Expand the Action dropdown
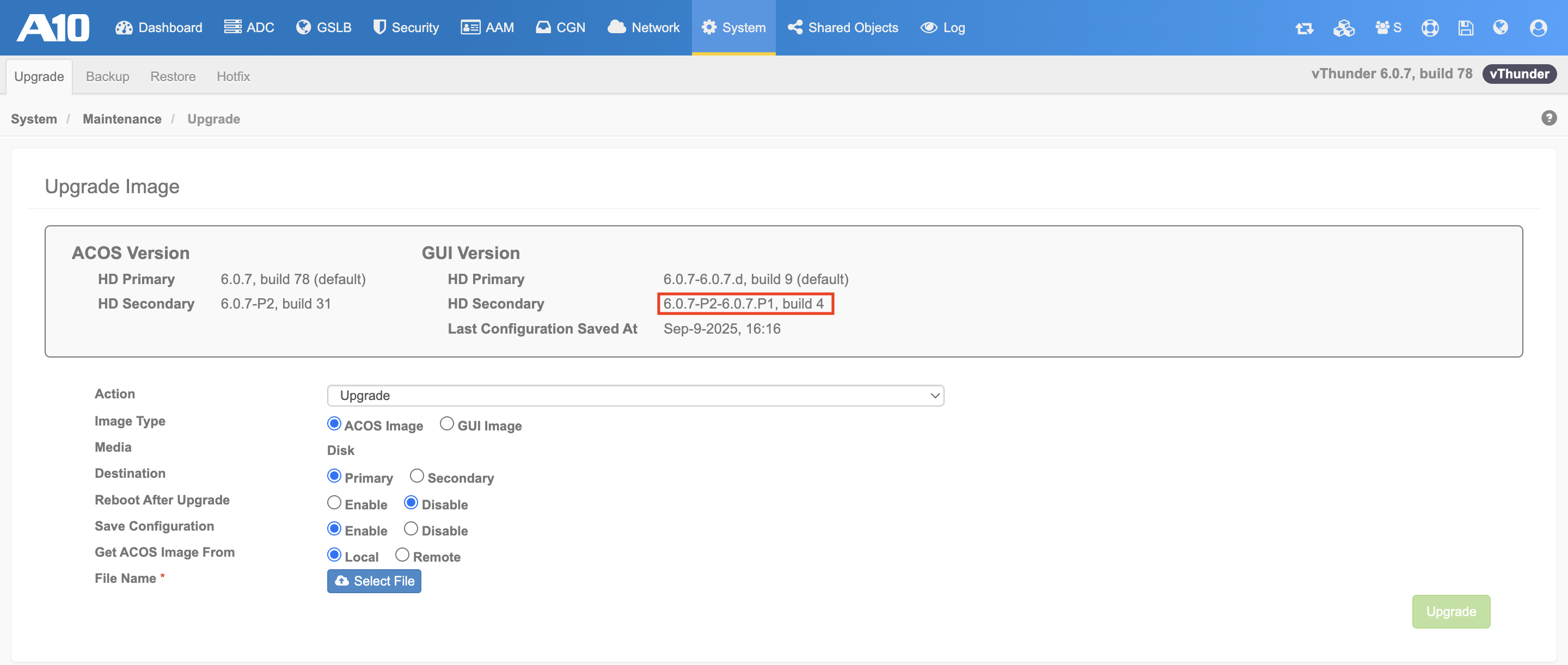The image size is (1568, 665). [635, 396]
